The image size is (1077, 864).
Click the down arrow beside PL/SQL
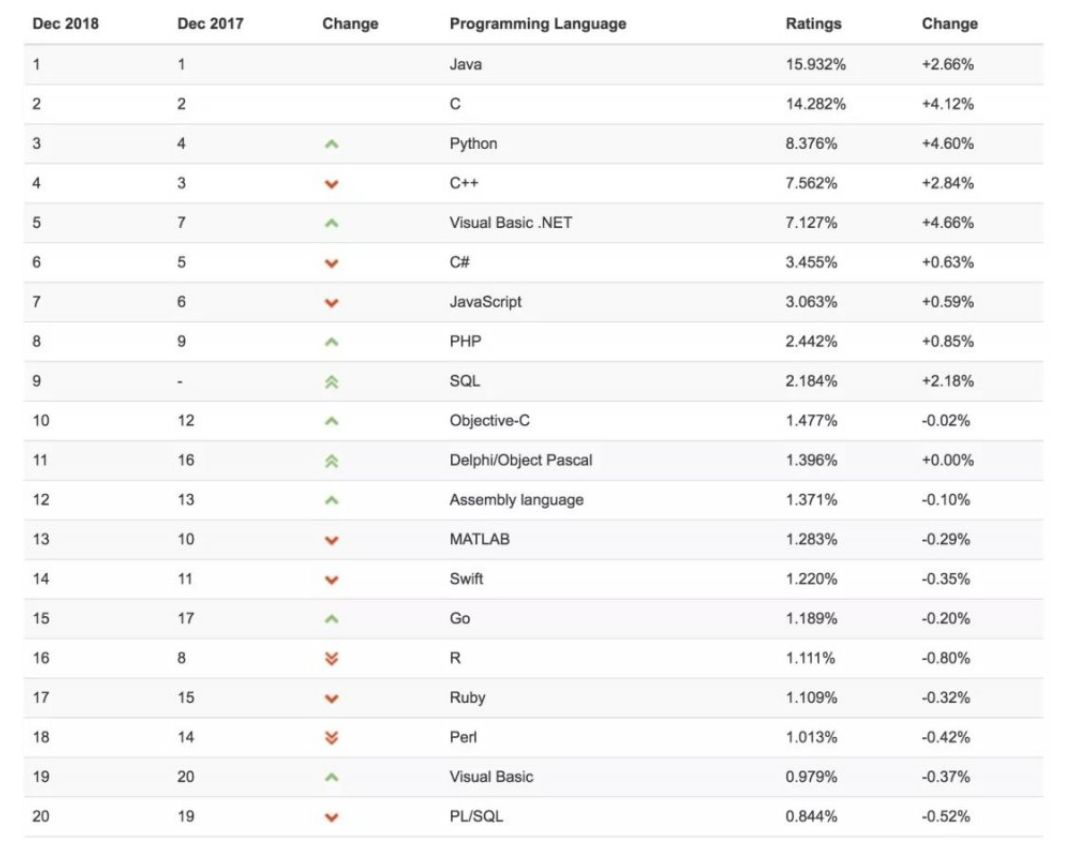pos(332,817)
